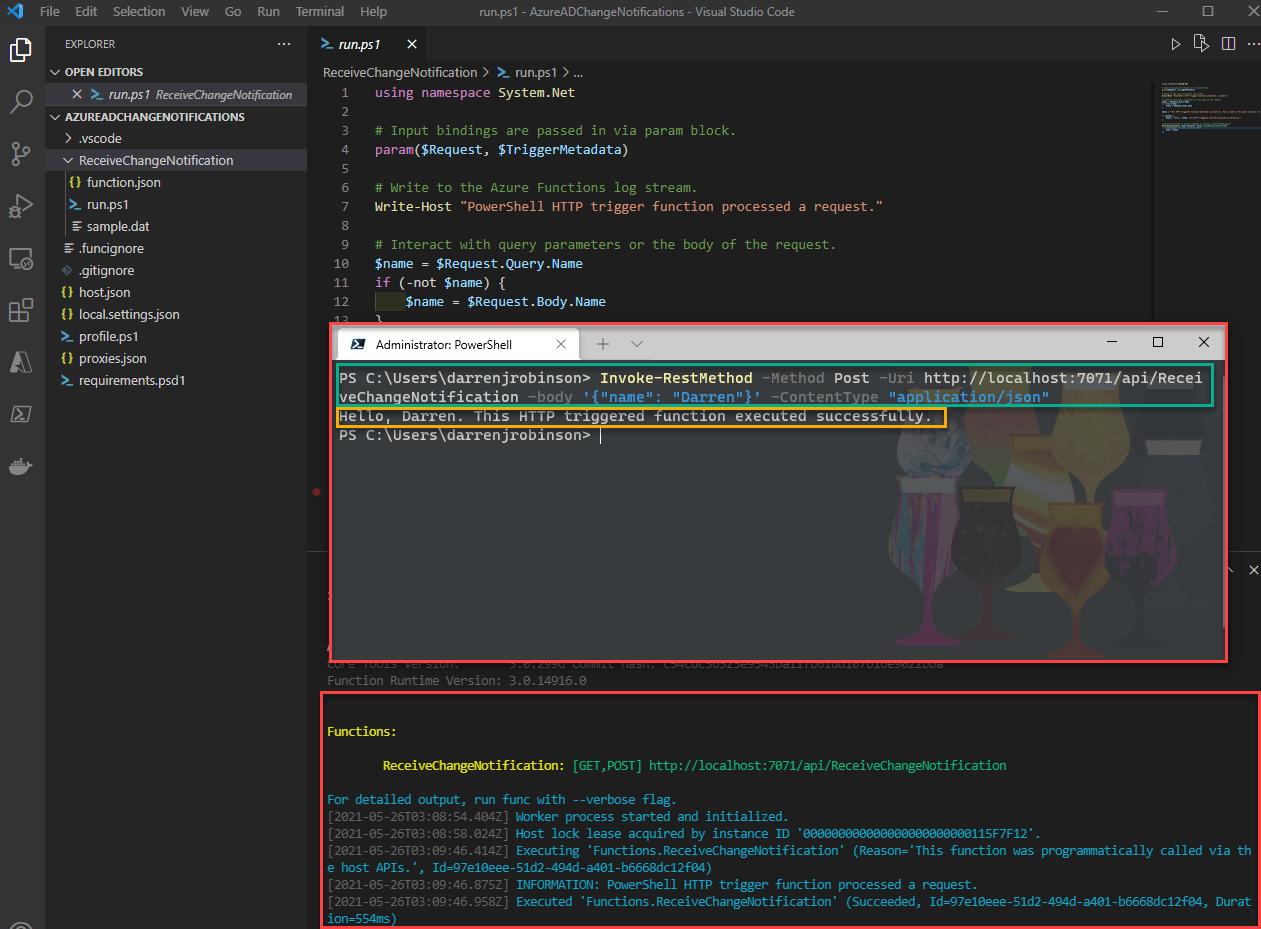Click the param($Request, $TriggerMetadata) line
1261x929 pixels.
point(501,149)
